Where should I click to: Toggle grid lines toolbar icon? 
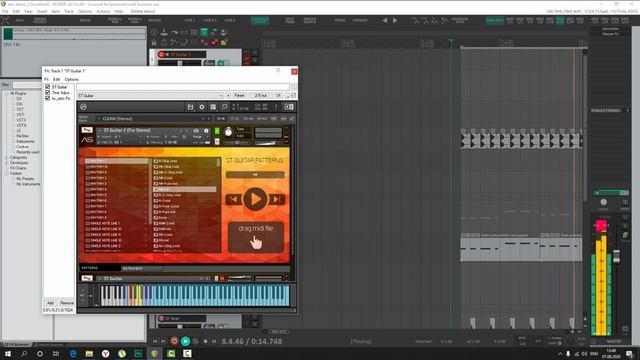(194, 32)
